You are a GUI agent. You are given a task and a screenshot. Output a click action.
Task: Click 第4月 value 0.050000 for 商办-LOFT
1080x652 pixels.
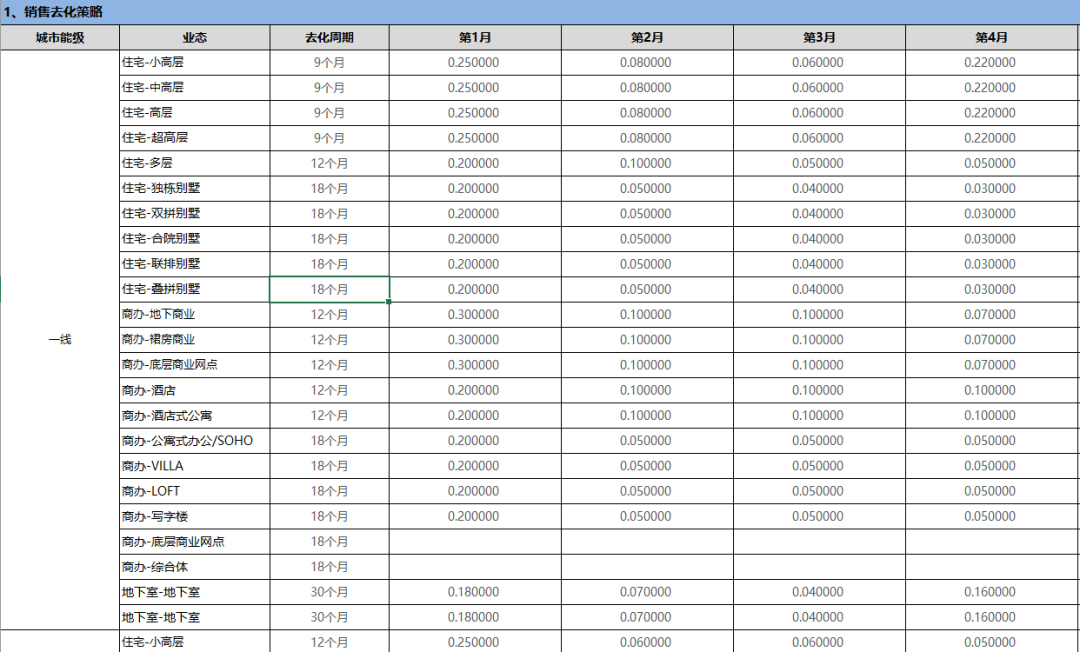(993, 491)
